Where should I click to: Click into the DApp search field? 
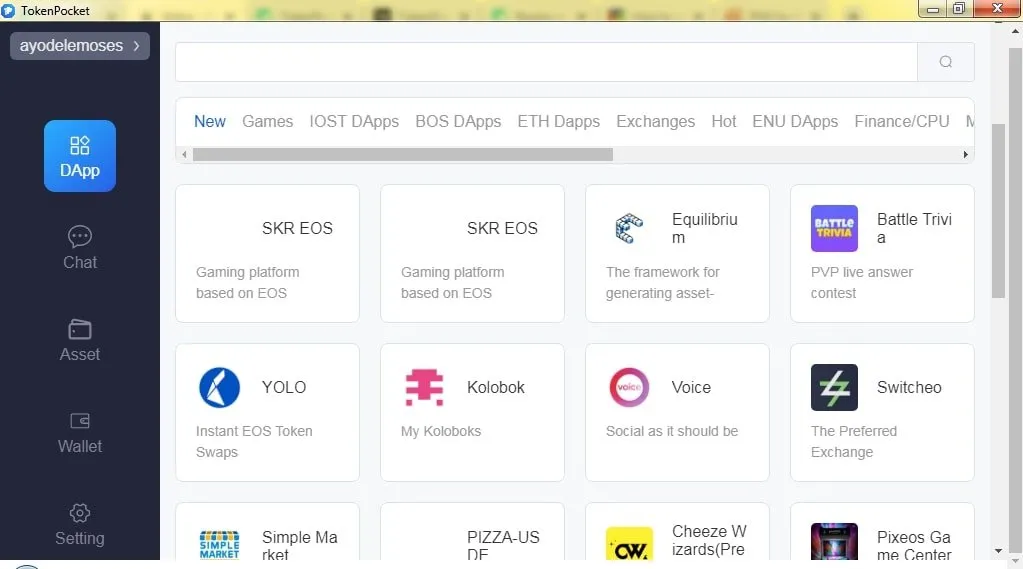coord(546,62)
